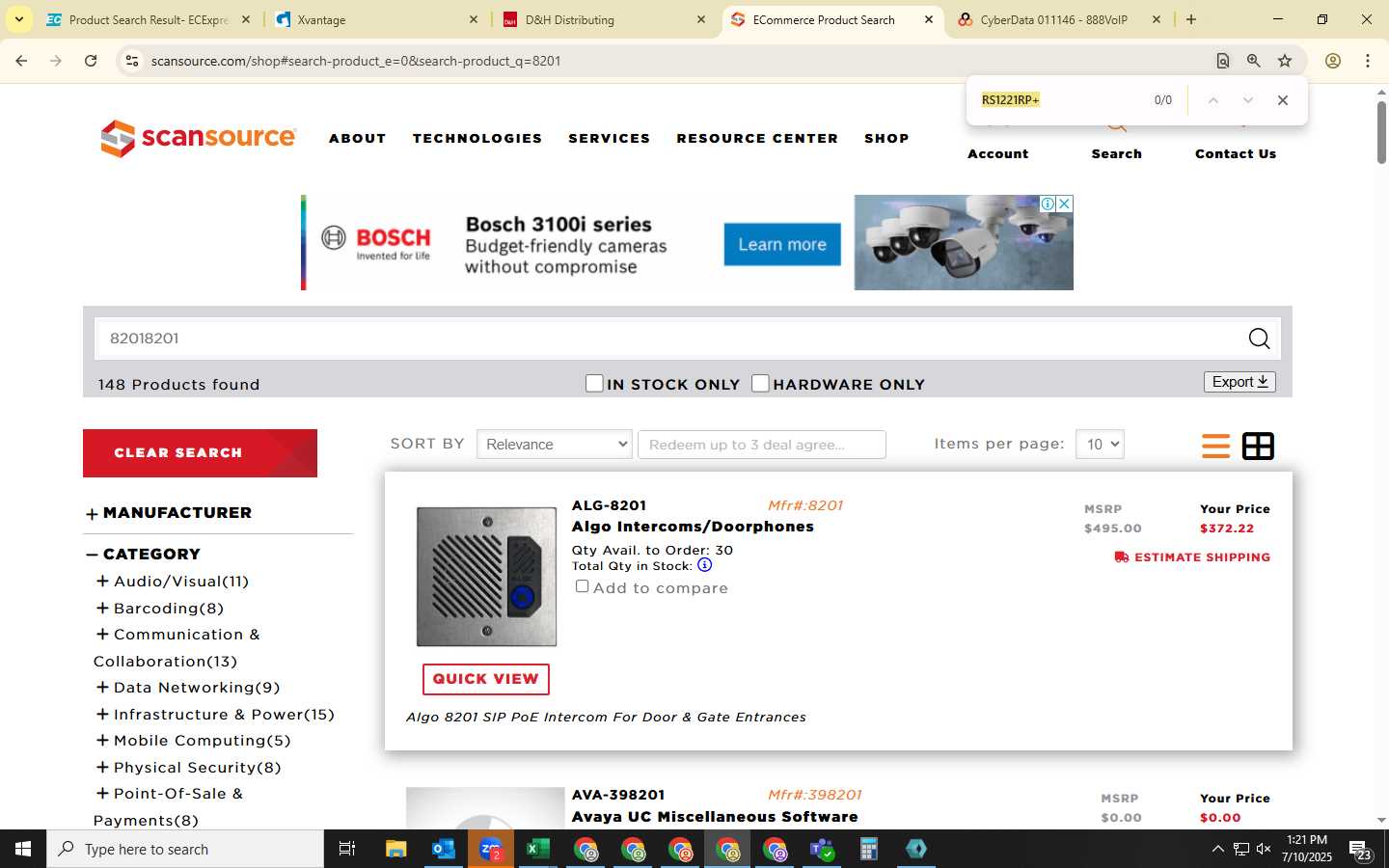
Task: Open the TECHNOLOGIES menu
Action: coord(477,138)
